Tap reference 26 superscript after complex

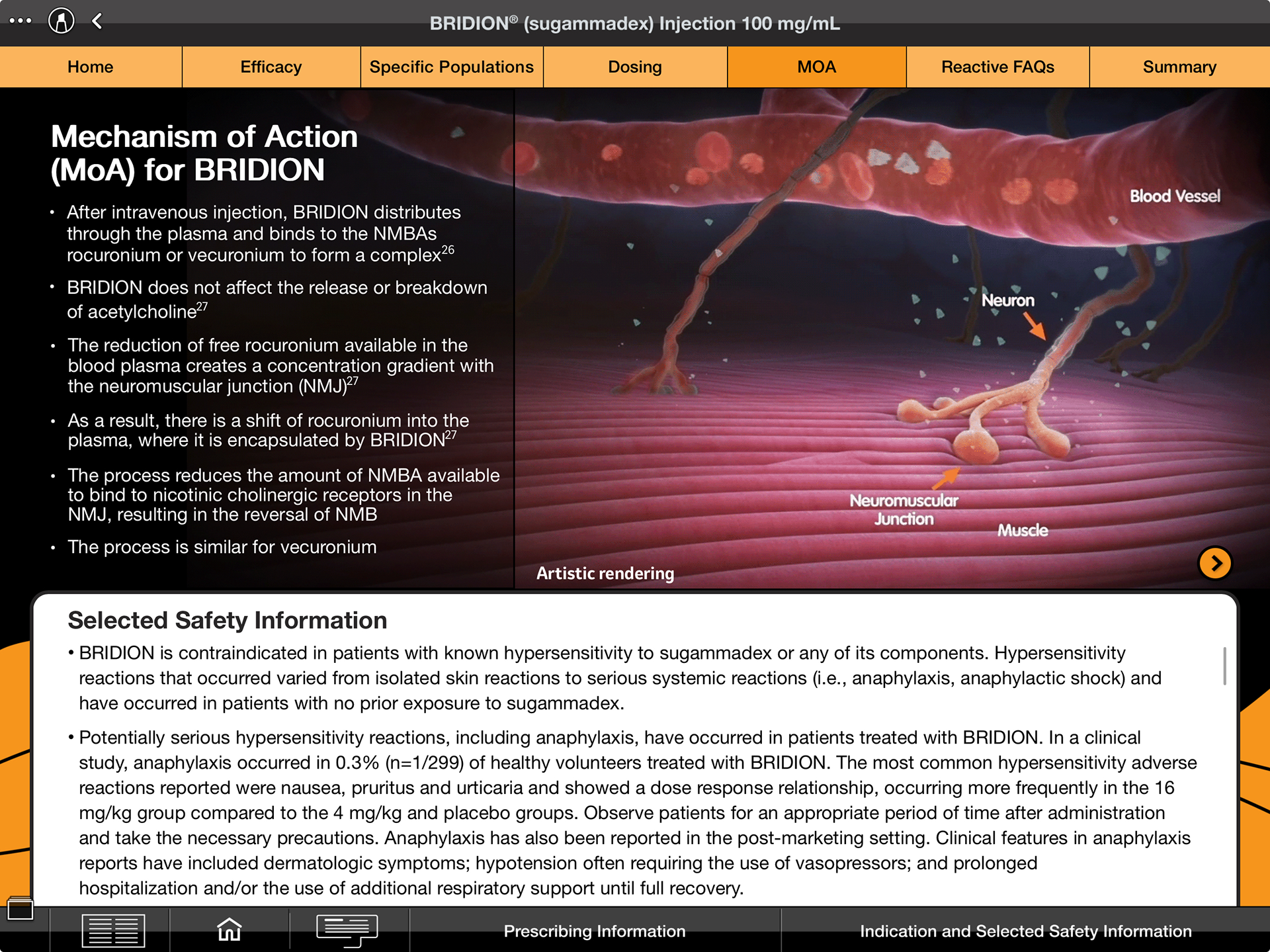pyautogui.click(x=448, y=249)
